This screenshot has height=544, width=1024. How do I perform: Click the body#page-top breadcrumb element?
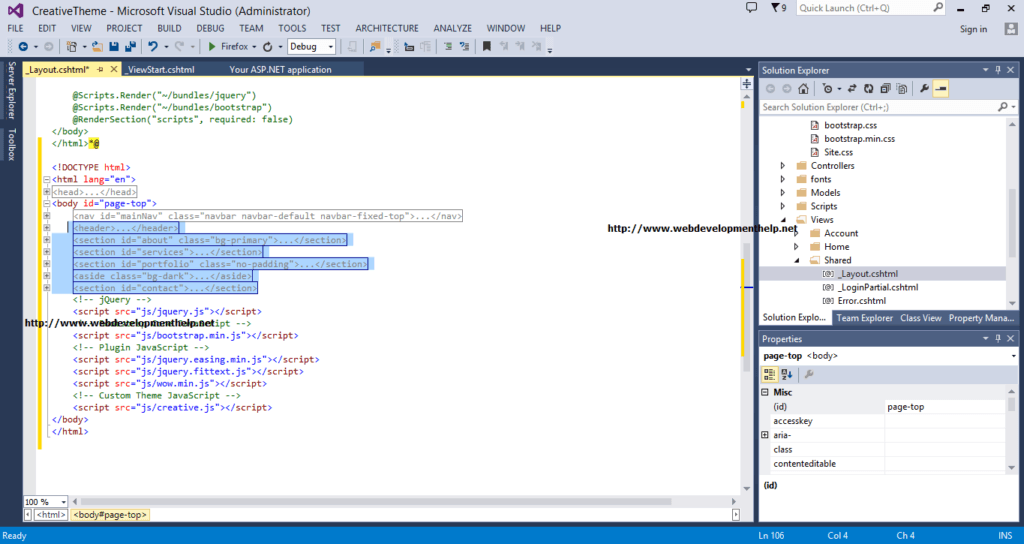(x=110, y=515)
